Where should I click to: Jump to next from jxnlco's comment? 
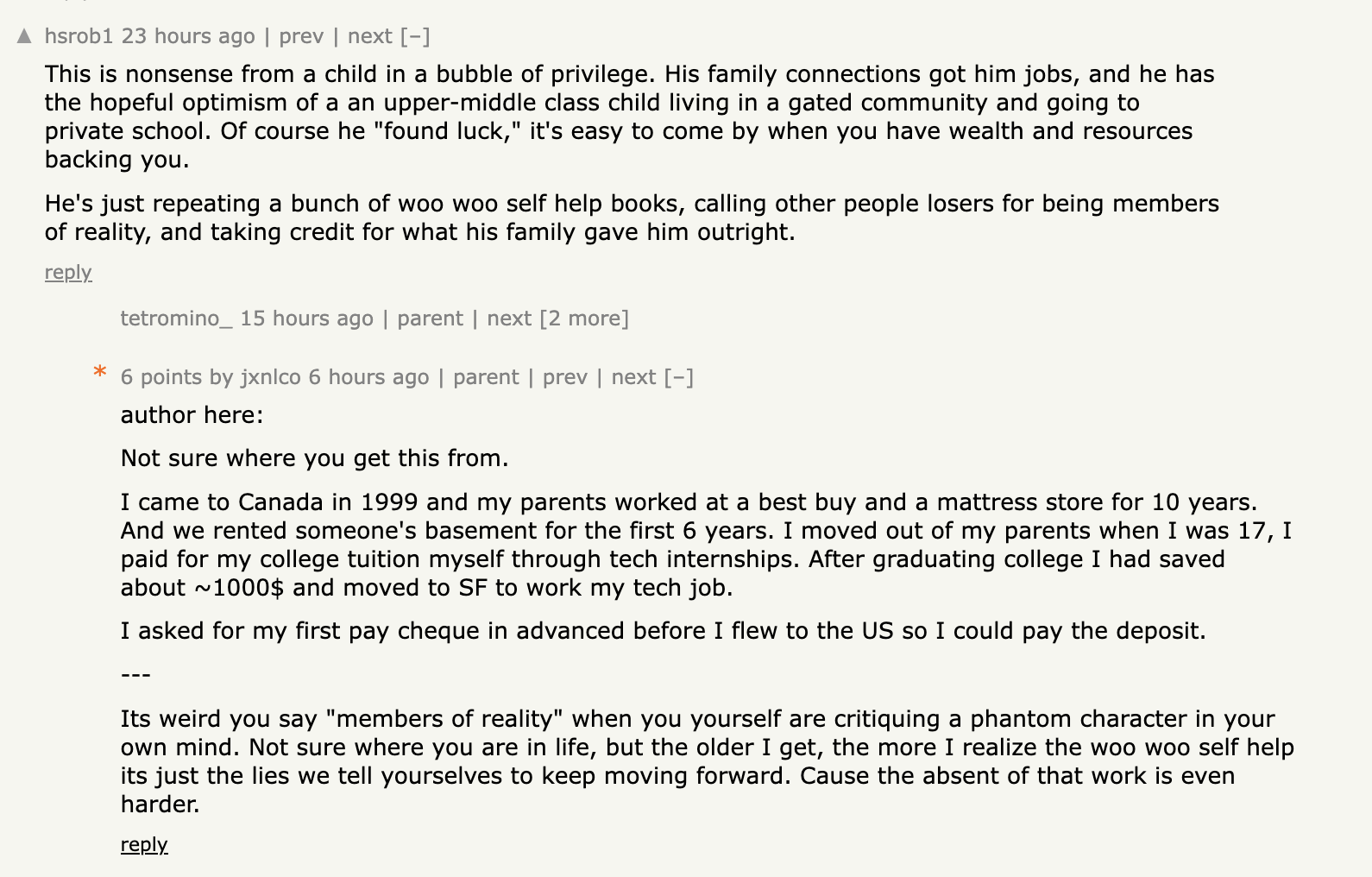click(633, 377)
